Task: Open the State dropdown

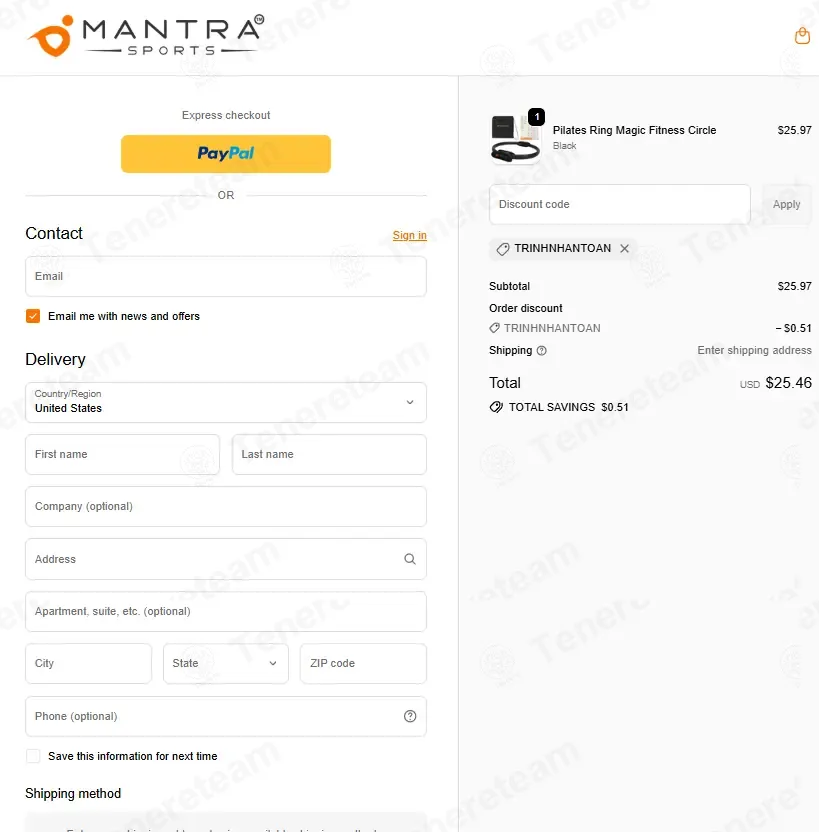Action: pyautogui.click(x=226, y=663)
